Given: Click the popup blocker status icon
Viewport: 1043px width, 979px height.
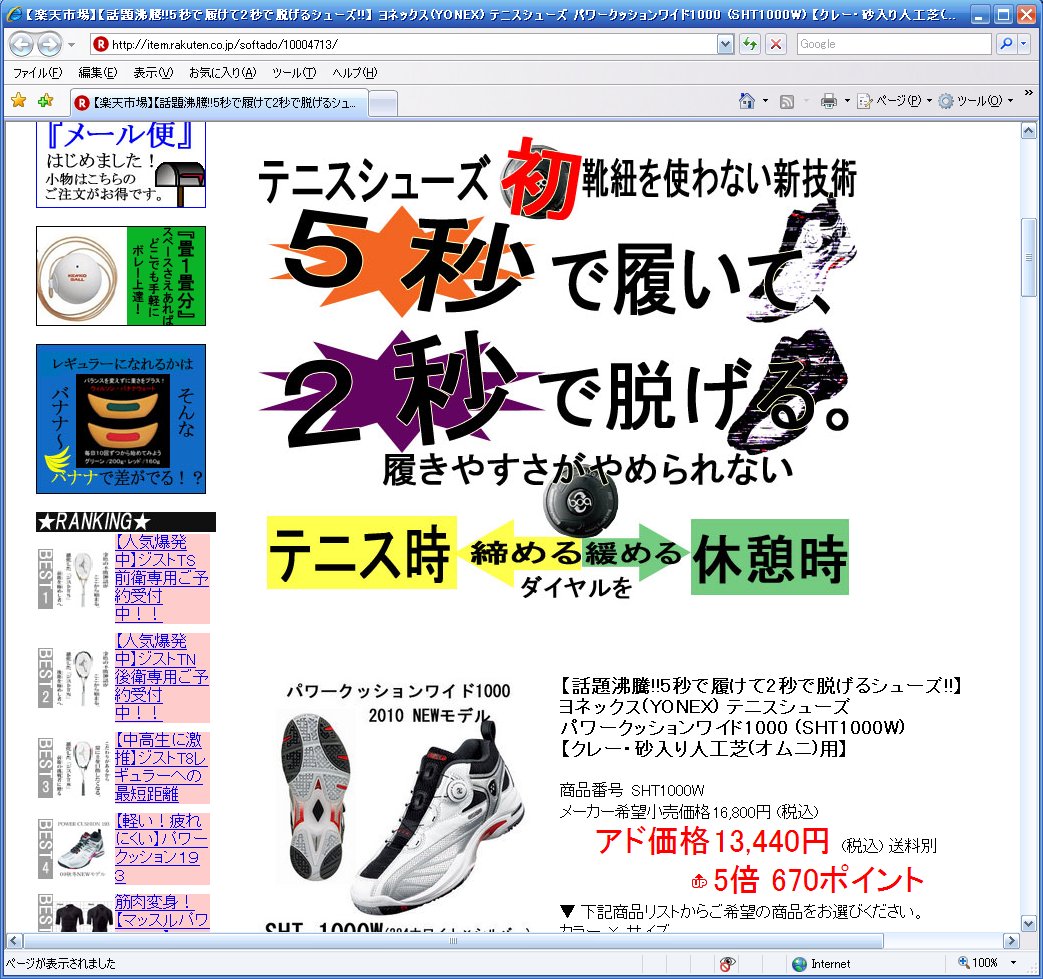Looking at the screenshot, I should (x=728, y=963).
